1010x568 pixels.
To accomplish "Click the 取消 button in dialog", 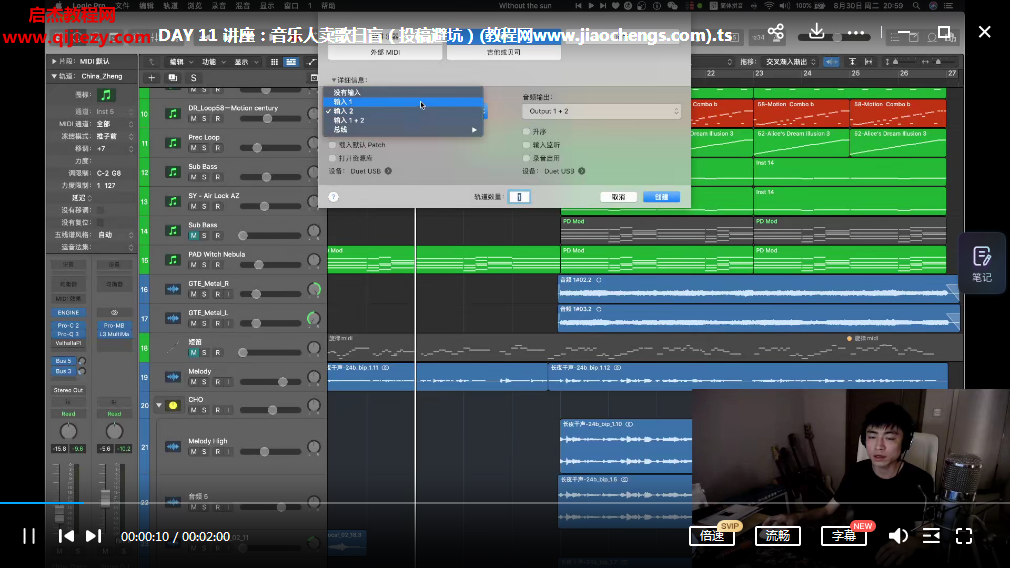I will point(618,197).
